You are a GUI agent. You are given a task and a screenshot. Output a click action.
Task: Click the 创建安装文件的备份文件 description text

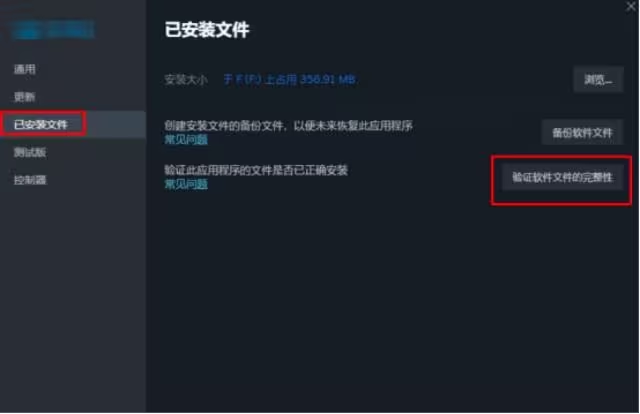(x=288, y=126)
